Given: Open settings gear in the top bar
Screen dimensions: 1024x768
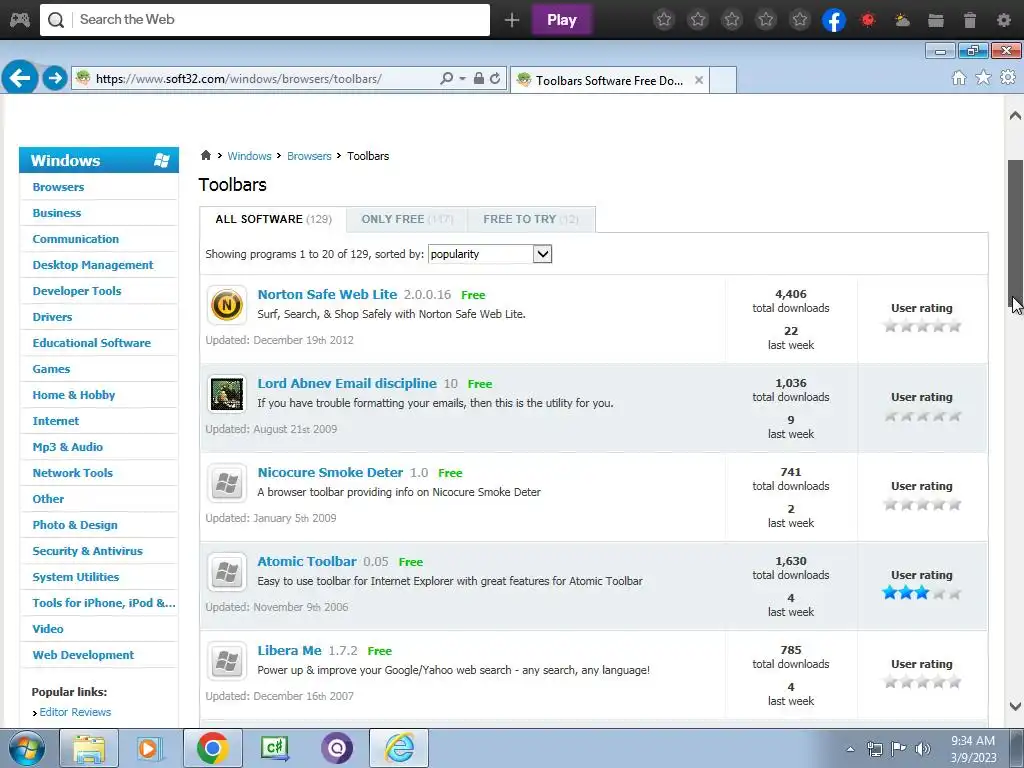Looking at the screenshot, I should 1004,20.
